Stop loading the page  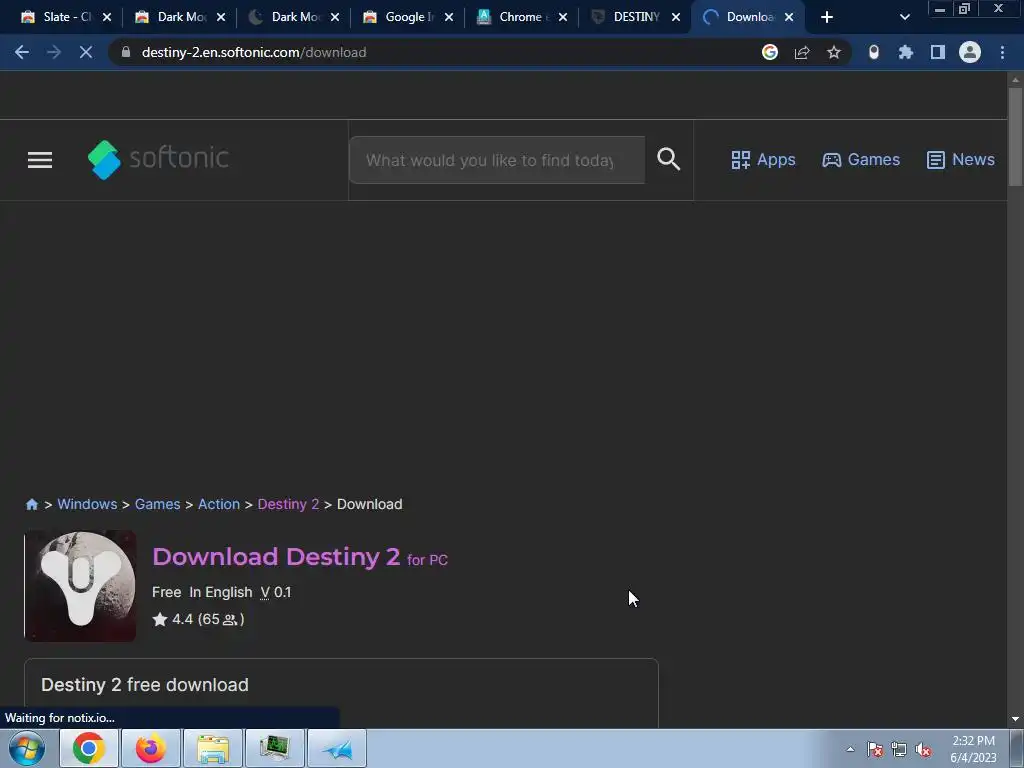click(x=86, y=52)
